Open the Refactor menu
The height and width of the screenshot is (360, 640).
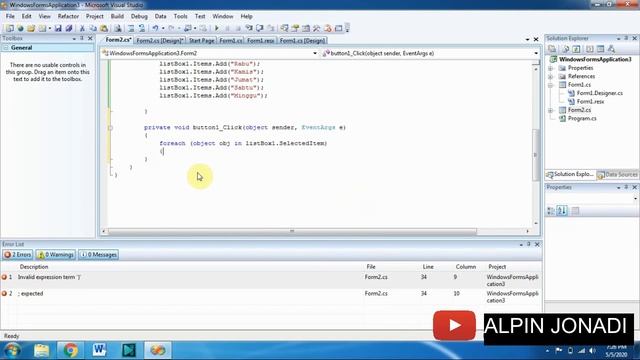[x=68, y=16]
